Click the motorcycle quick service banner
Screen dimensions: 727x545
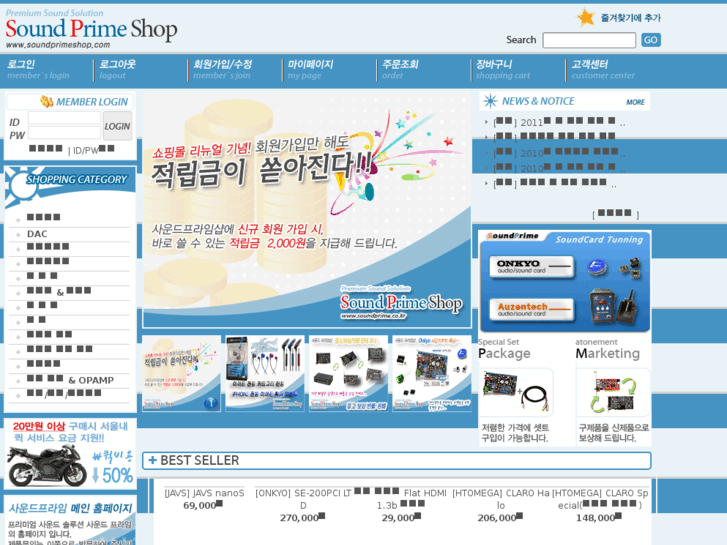pyautogui.click(x=70, y=454)
